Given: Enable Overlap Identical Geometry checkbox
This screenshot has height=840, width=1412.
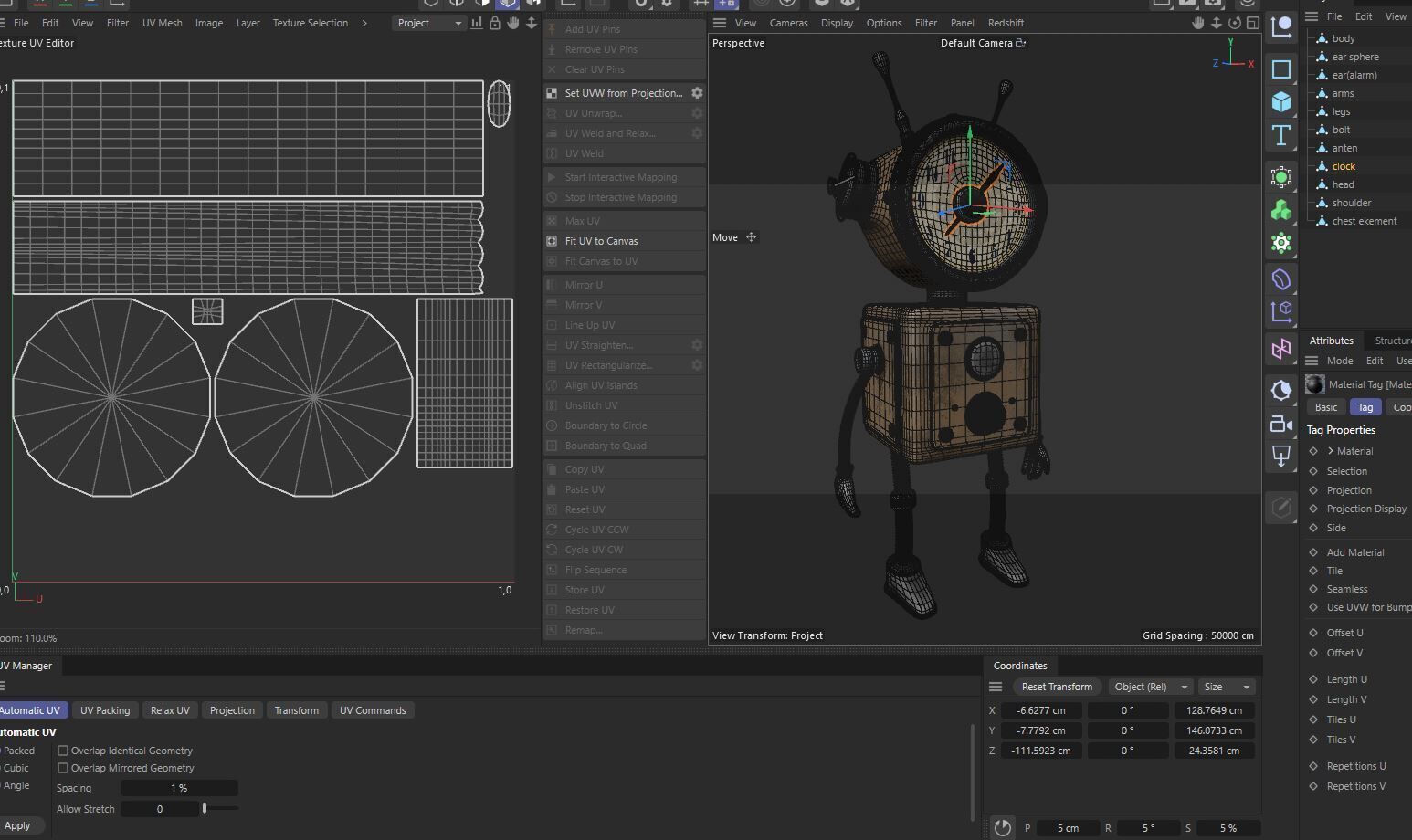Looking at the screenshot, I should pos(63,751).
